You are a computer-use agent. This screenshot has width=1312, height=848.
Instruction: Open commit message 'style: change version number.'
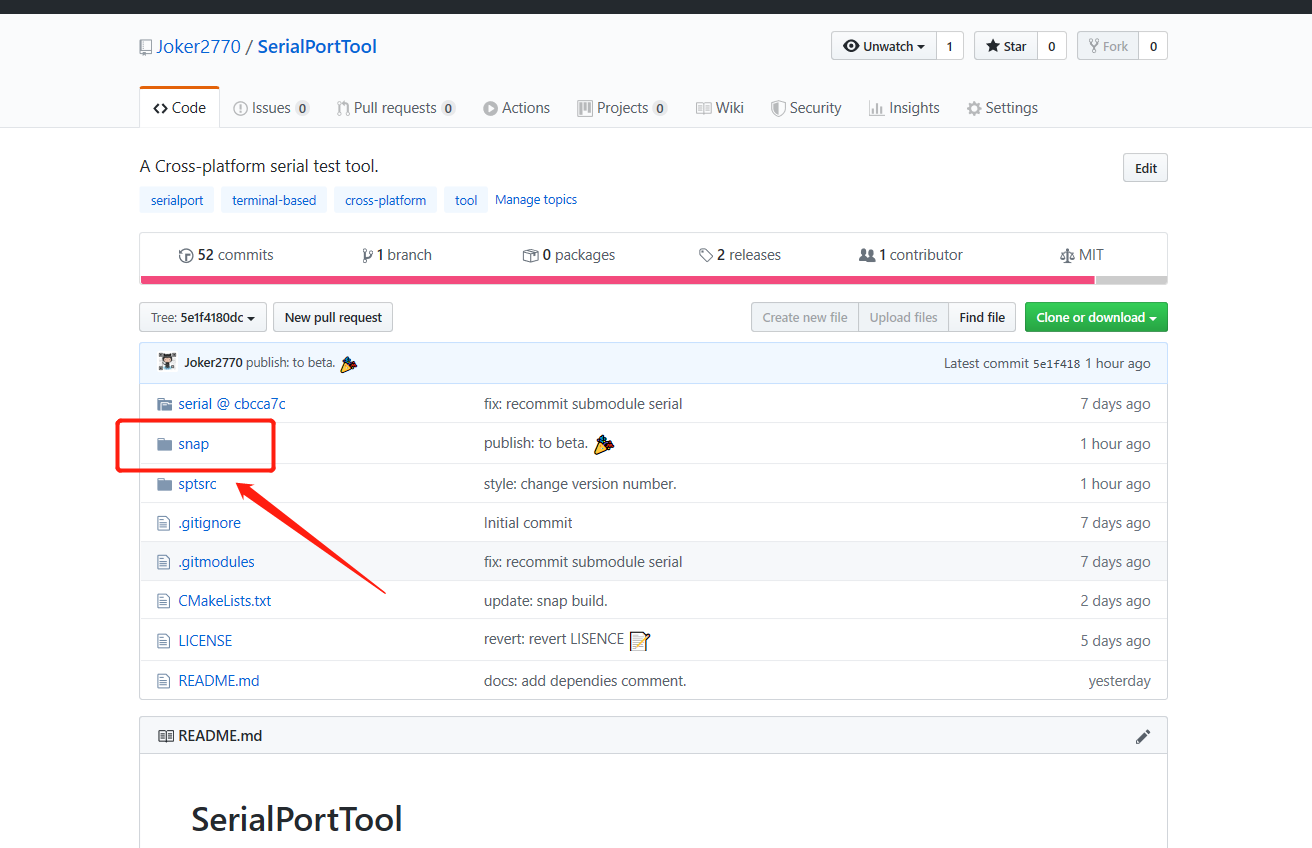580,484
